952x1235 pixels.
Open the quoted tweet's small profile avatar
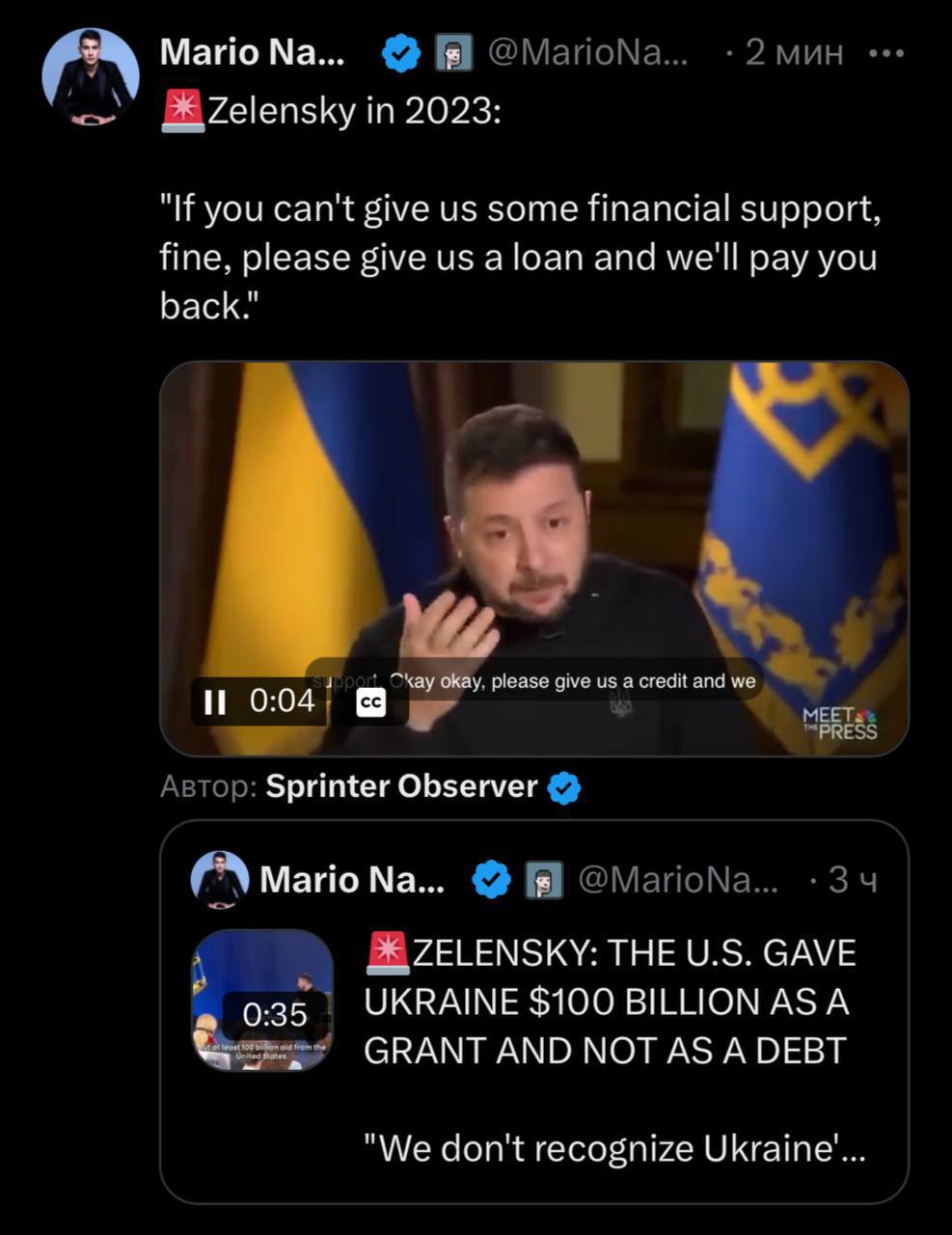(x=220, y=879)
